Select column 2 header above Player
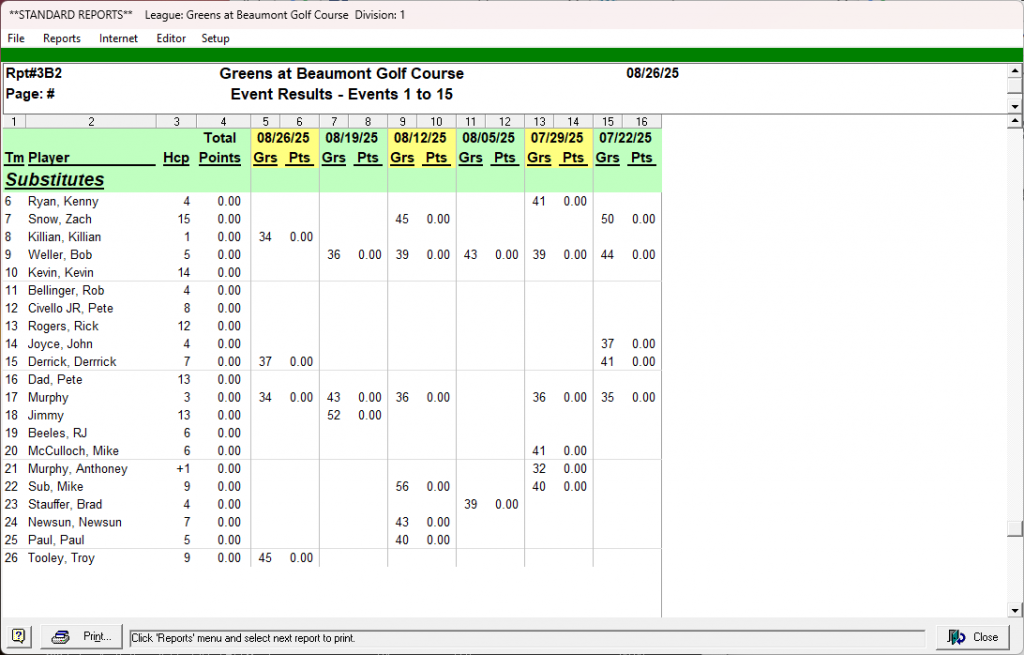The height and width of the screenshot is (655, 1024). 91,121
